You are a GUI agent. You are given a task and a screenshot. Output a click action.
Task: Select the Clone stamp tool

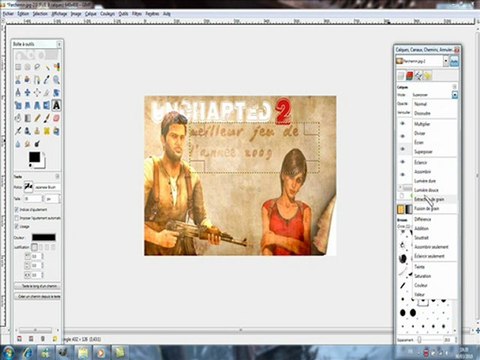(37, 131)
